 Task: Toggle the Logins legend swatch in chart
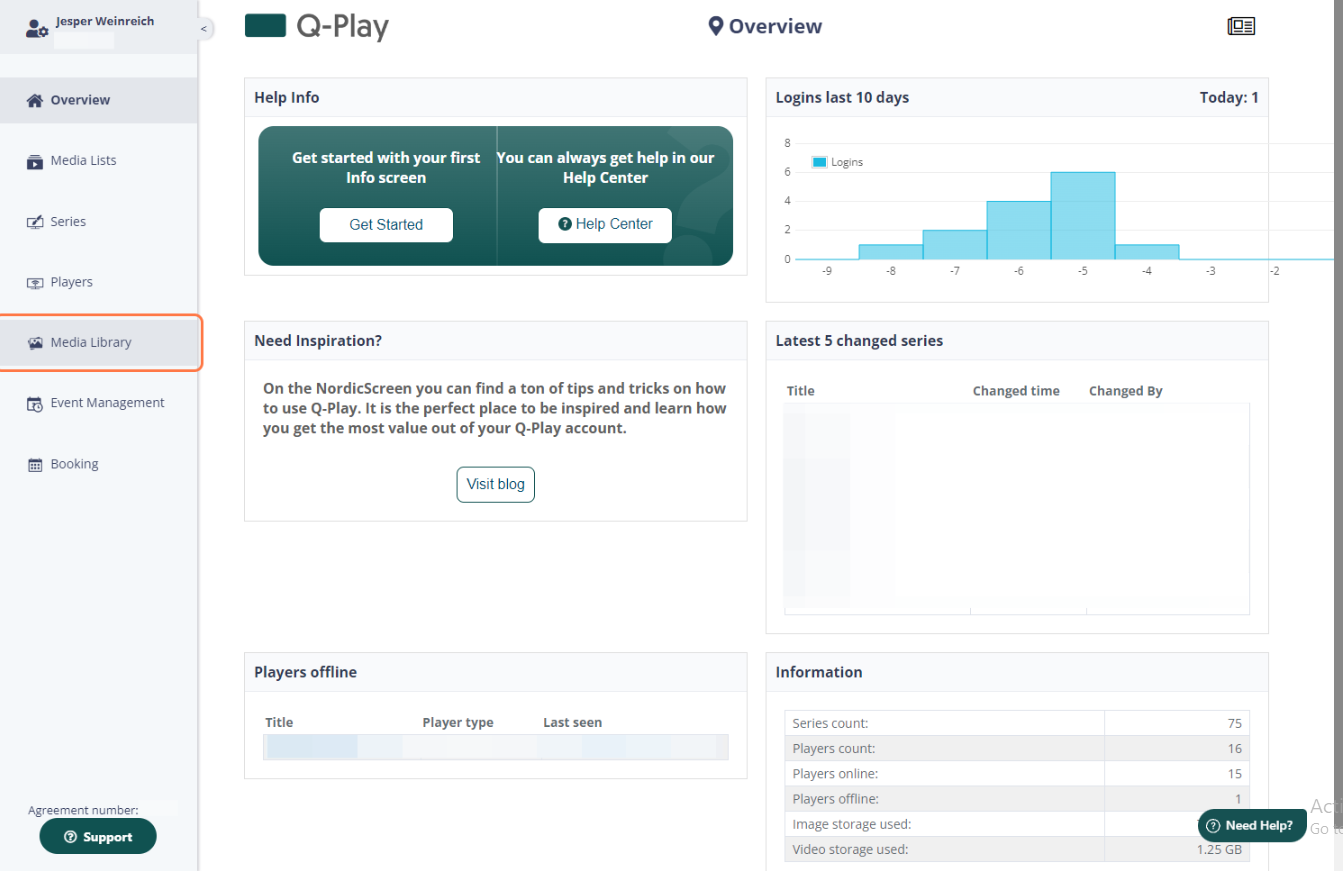tap(819, 162)
